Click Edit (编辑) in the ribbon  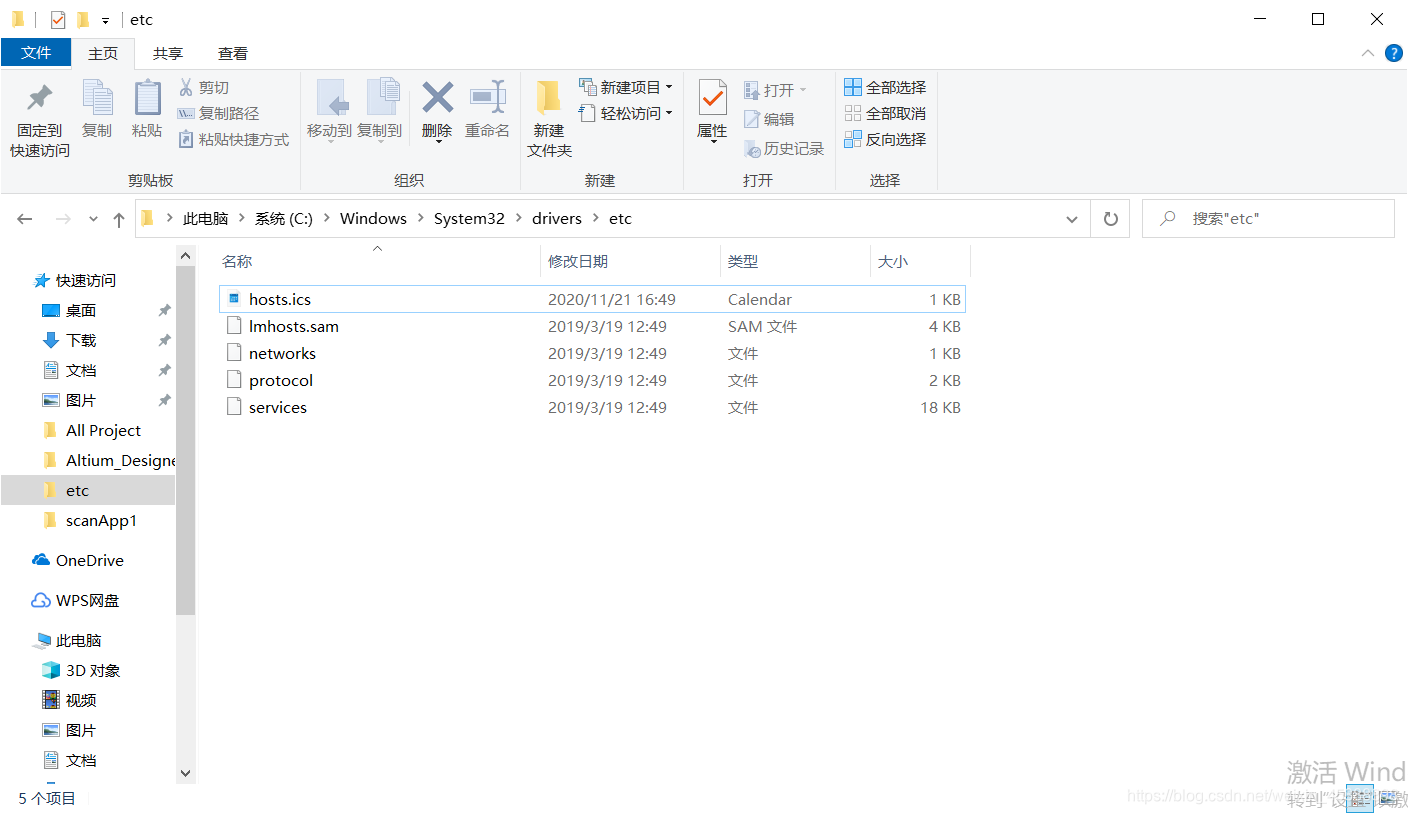click(769, 119)
